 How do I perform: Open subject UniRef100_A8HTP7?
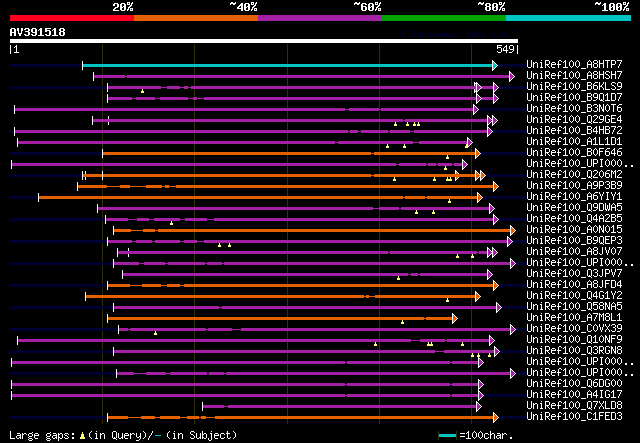click(574, 65)
